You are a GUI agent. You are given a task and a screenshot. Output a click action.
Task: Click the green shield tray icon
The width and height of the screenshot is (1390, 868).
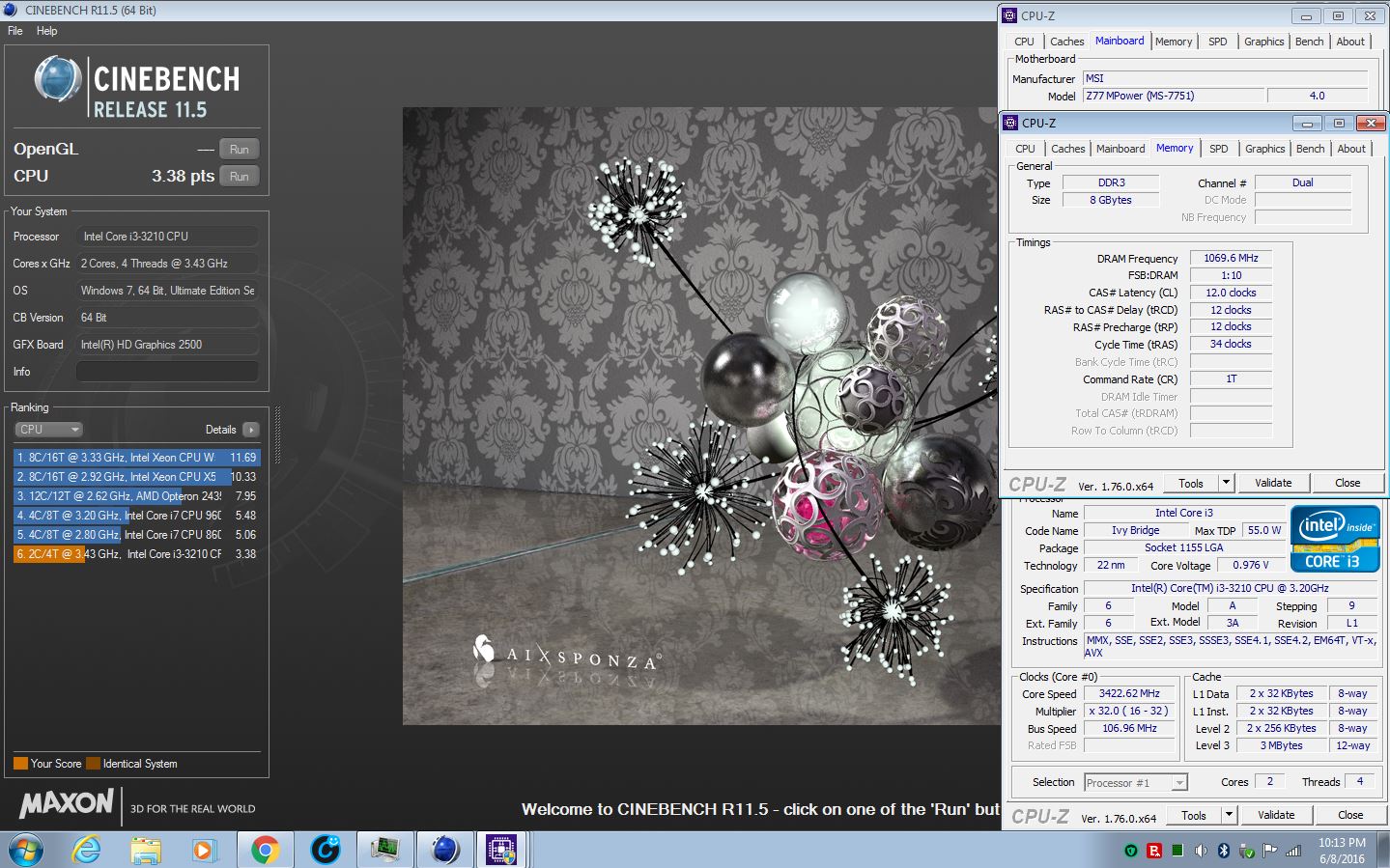(x=1130, y=851)
